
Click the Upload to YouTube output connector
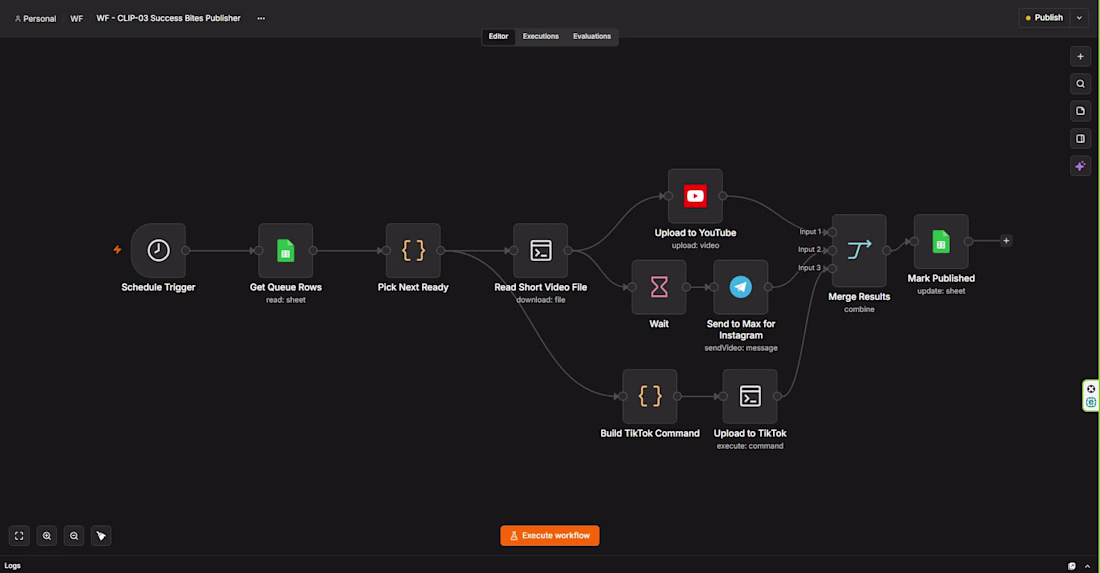click(x=723, y=196)
